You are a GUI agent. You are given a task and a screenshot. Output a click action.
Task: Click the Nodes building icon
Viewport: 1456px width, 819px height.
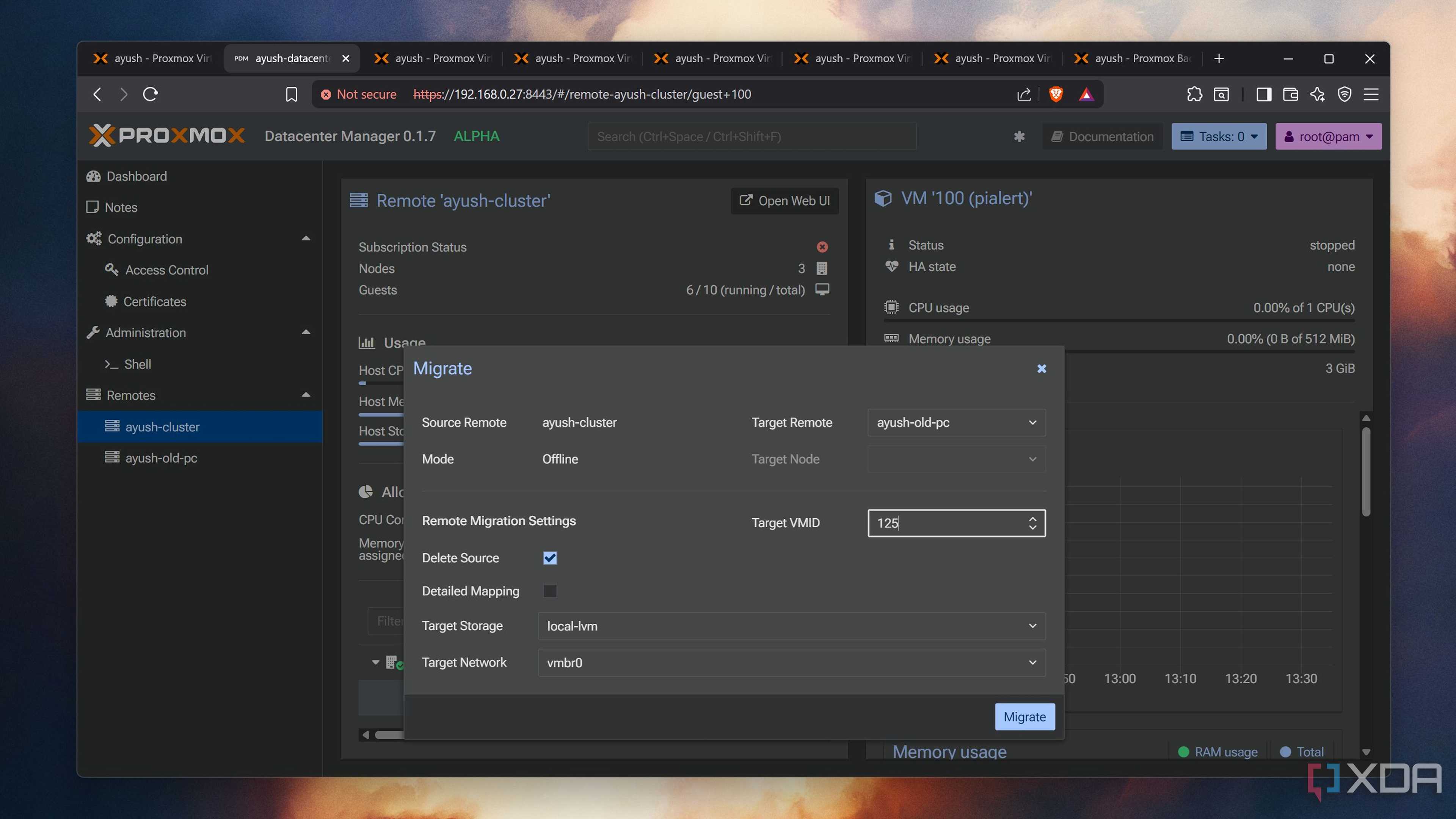tap(822, 268)
